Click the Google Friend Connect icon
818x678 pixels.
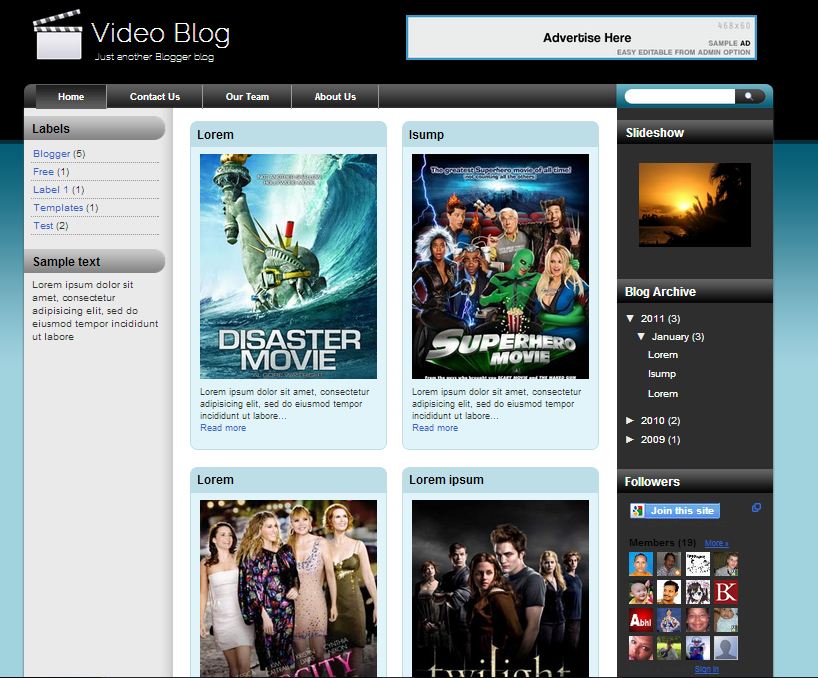click(637, 511)
